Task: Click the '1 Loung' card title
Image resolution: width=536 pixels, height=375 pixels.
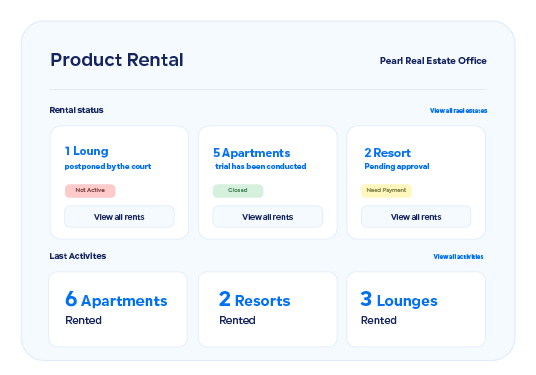Action: click(x=86, y=151)
